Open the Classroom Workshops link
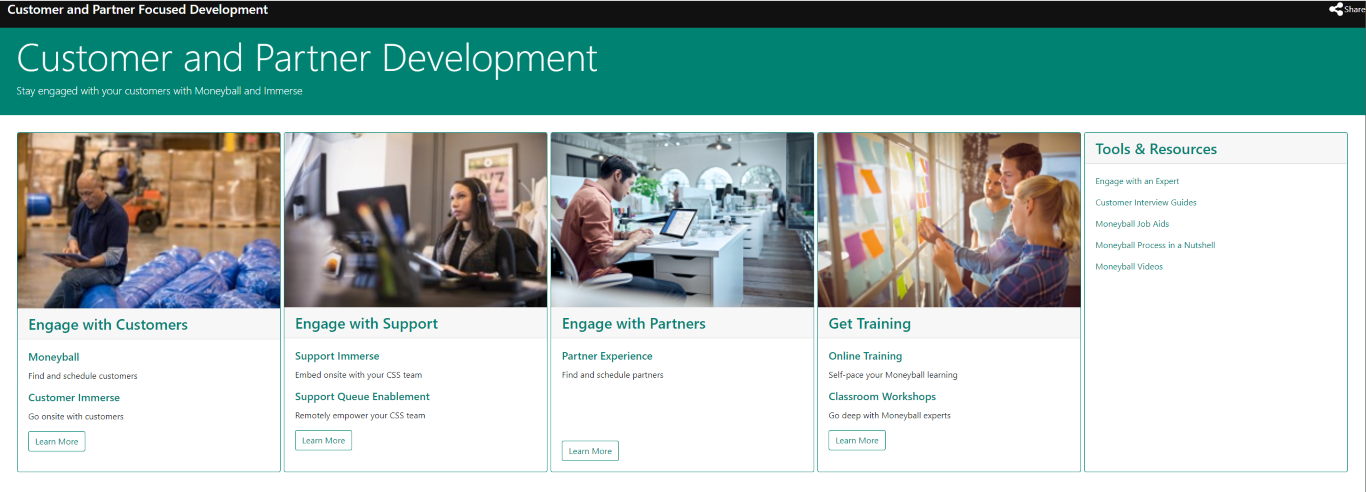Screen dimensions: 1366x492 (x=882, y=397)
